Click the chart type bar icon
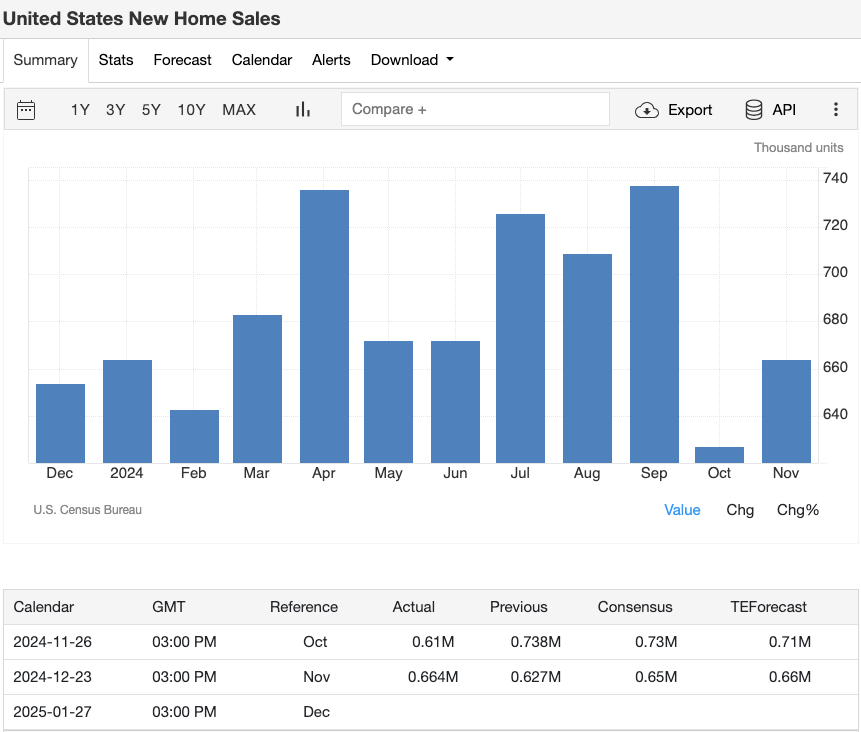 pyautogui.click(x=302, y=109)
